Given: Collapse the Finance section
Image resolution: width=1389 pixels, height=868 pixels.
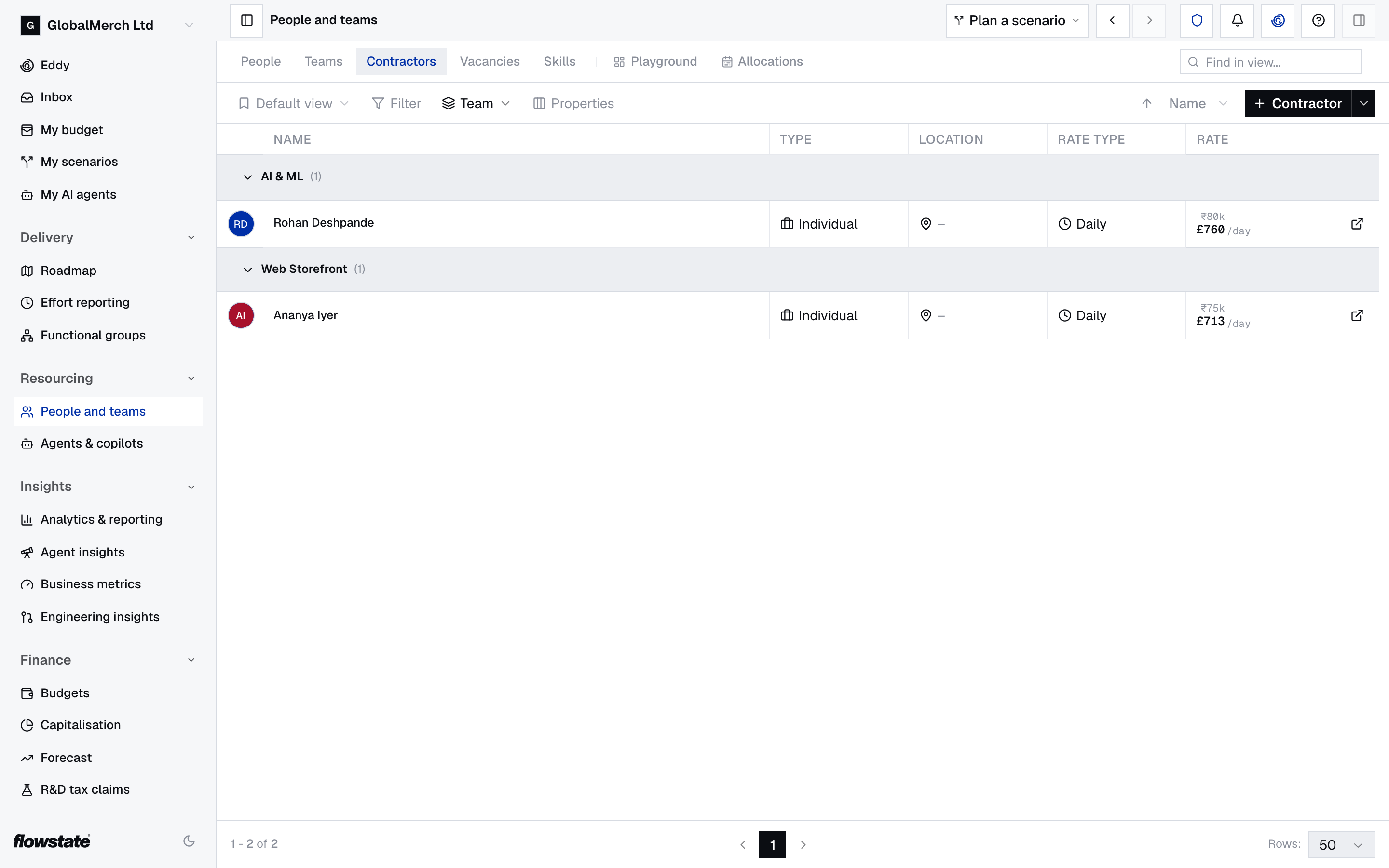Looking at the screenshot, I should click(191, 660).
